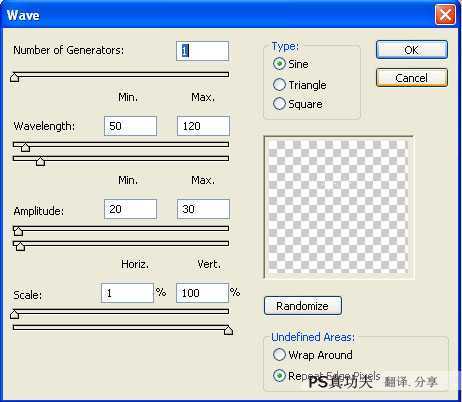
Task: Click the horizontal Scale slider handle
Action: (14, 314)
